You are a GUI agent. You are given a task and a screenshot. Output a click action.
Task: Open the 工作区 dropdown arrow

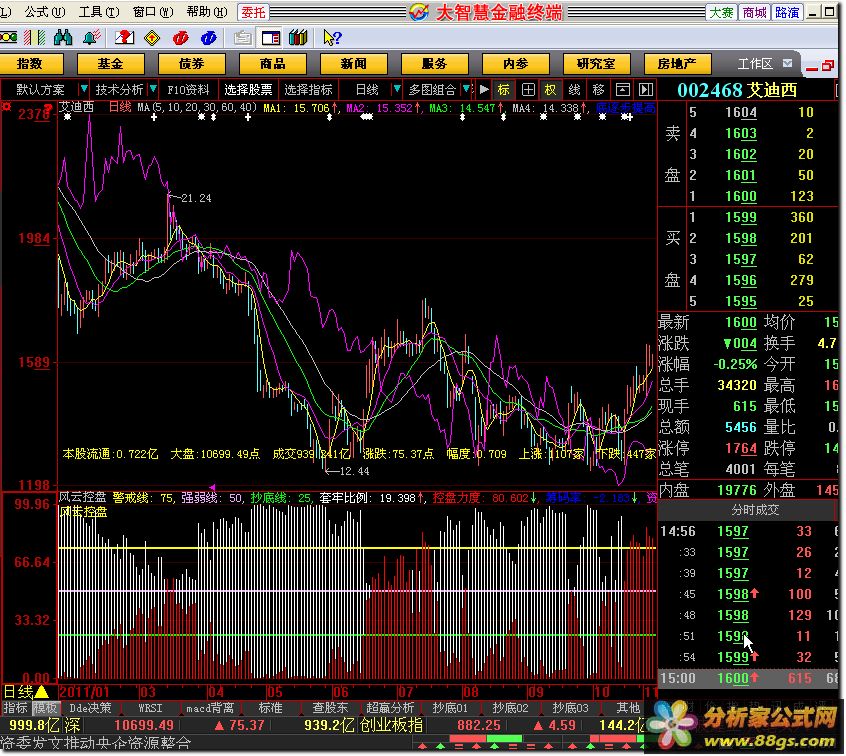(x=787, y=64)
